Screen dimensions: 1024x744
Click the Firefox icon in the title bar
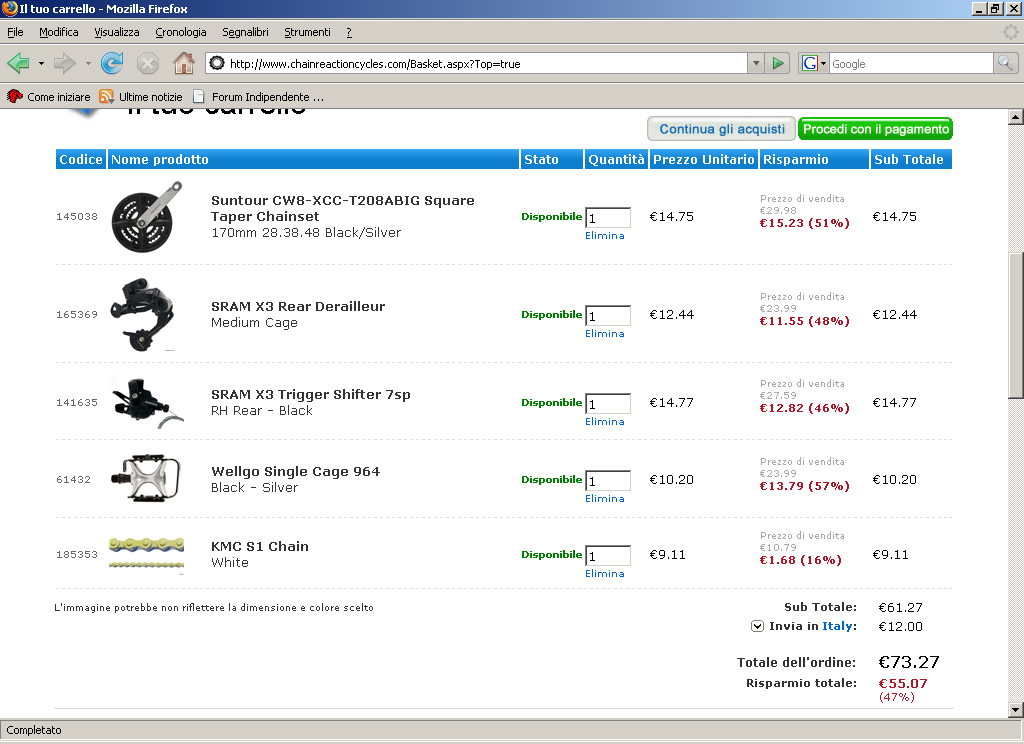tap(9, 8)
